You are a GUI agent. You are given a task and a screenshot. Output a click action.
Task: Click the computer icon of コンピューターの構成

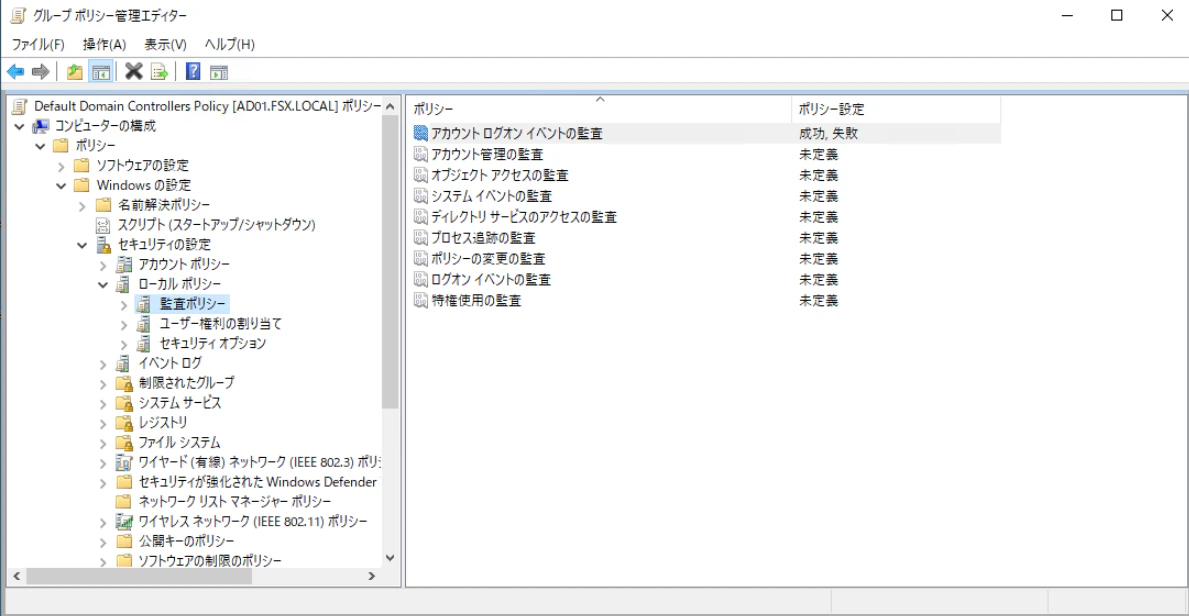click(x=40, y=126)
